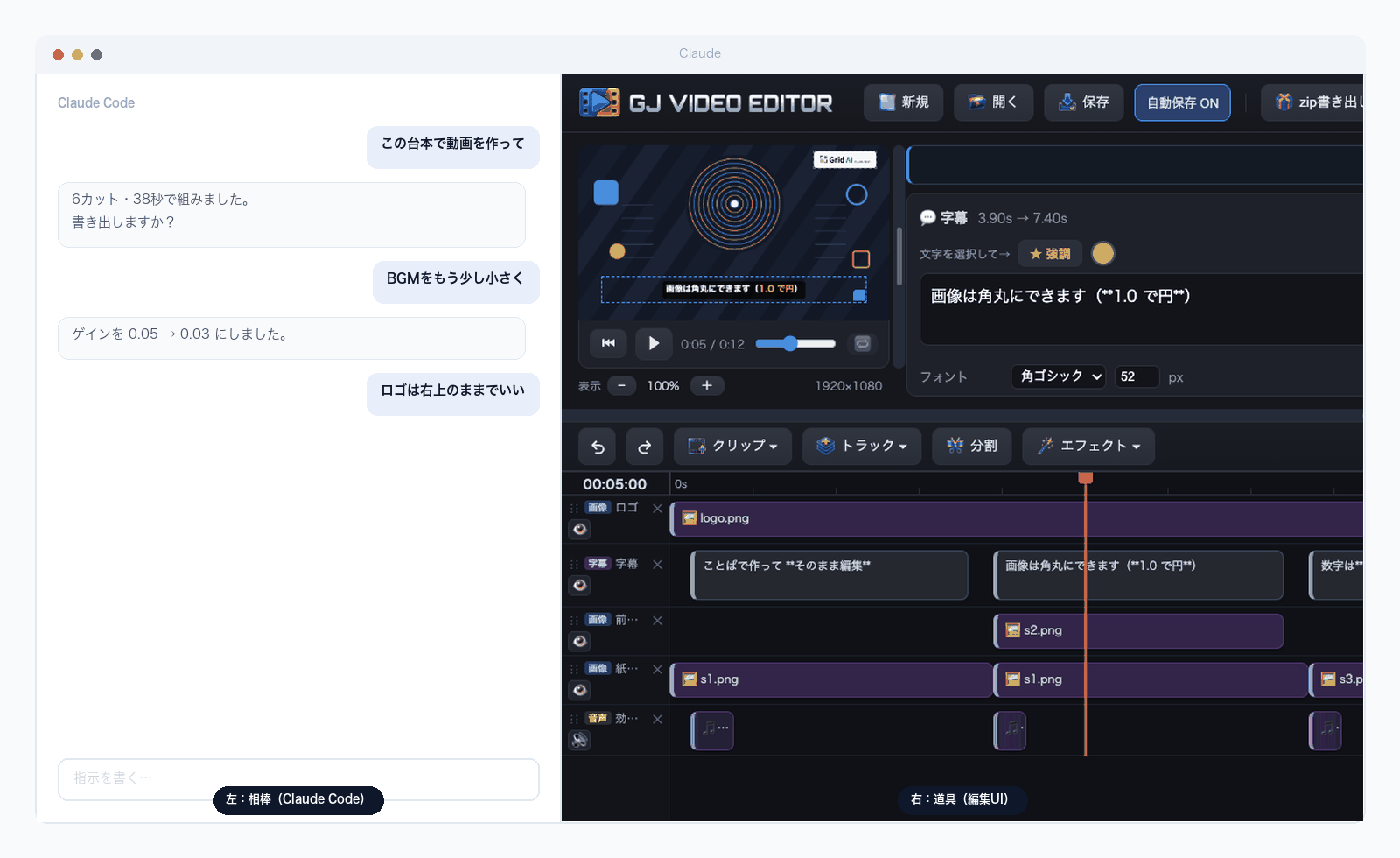Split the clip with 分割
Viewport: 1400px width, 858px height.
click(x=972, y=447)
